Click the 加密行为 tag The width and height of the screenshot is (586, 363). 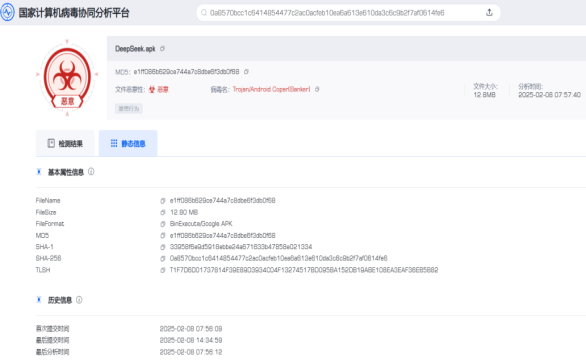click(x=129, y=109)
